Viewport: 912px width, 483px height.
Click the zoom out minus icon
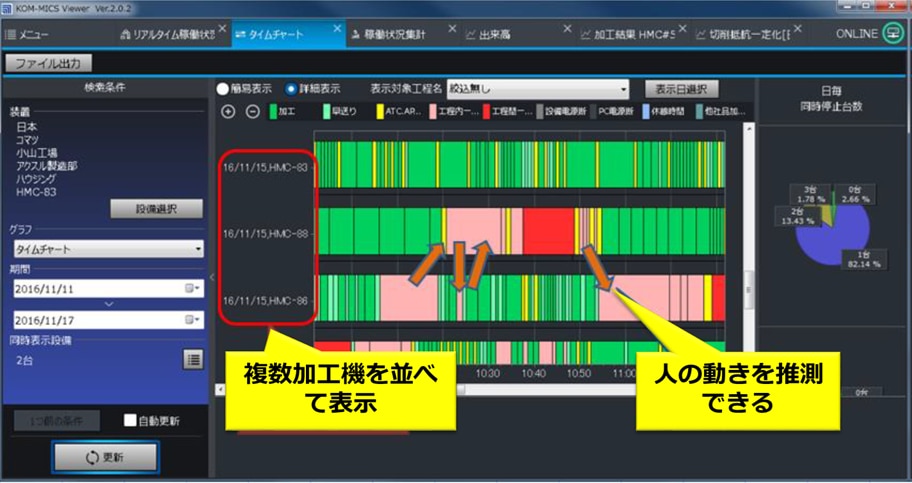click(x=252, y=111)
